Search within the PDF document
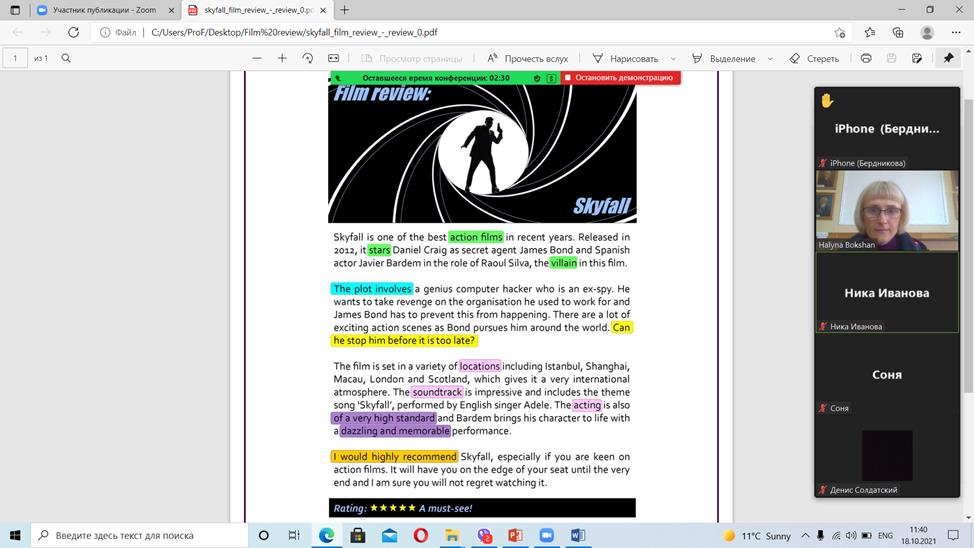Viewport: 974px width, 548px height. click(66, 58)
